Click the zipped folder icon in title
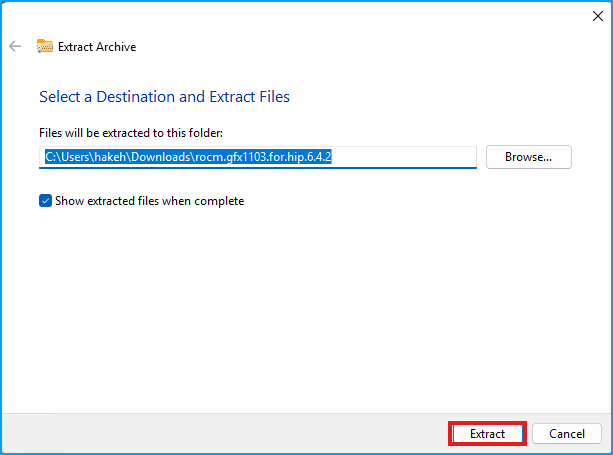This screenshot has width=613, height=455. click(x=45, y=46)
